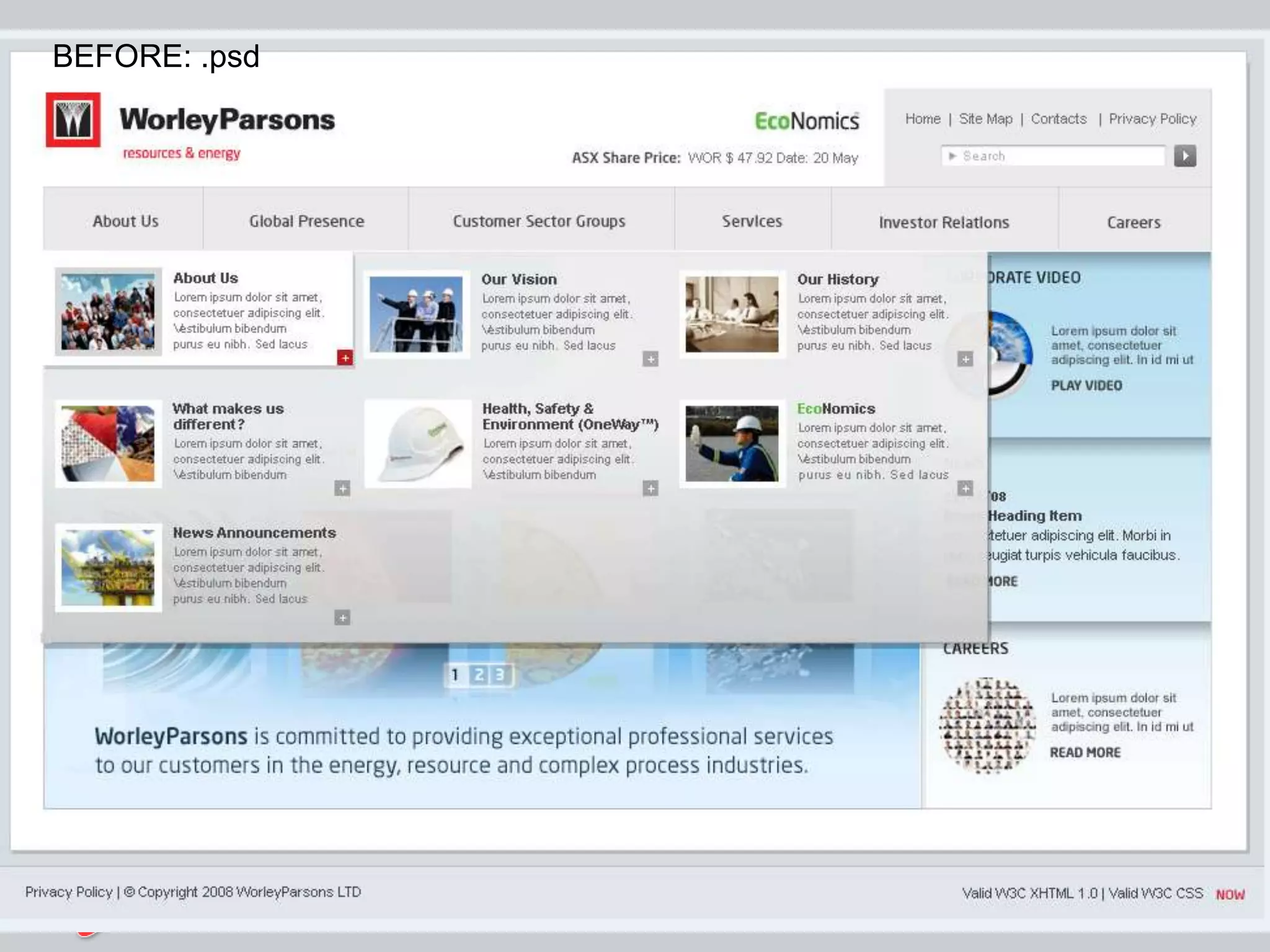Click plus icon for What makes us different
The height and width of the screenshot is (952, 1270).
tap(342, 488)
